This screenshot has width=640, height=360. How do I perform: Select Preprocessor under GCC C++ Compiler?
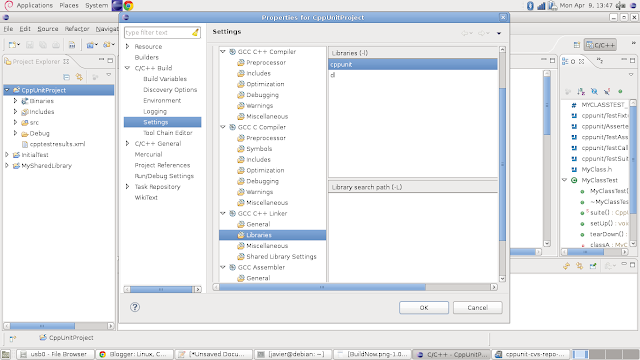(266, 62)
